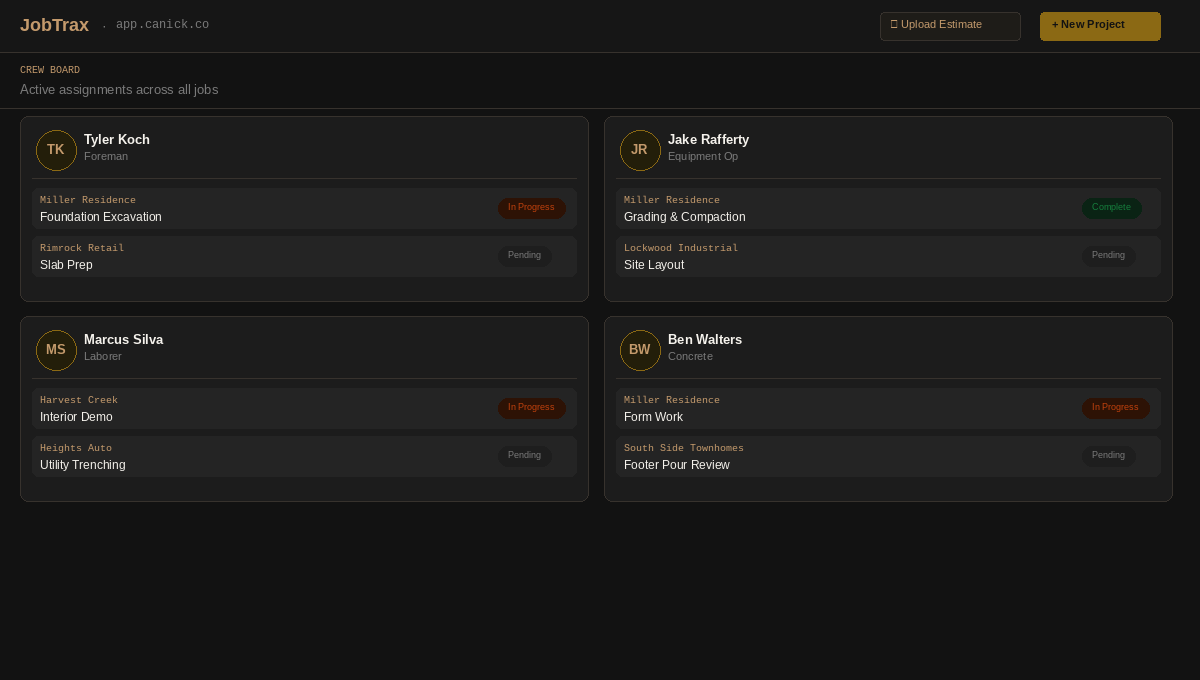The image size is (1200, 680).
Task: Click Marcus Silva's MS avatar
Action: [x=56, y=350]
